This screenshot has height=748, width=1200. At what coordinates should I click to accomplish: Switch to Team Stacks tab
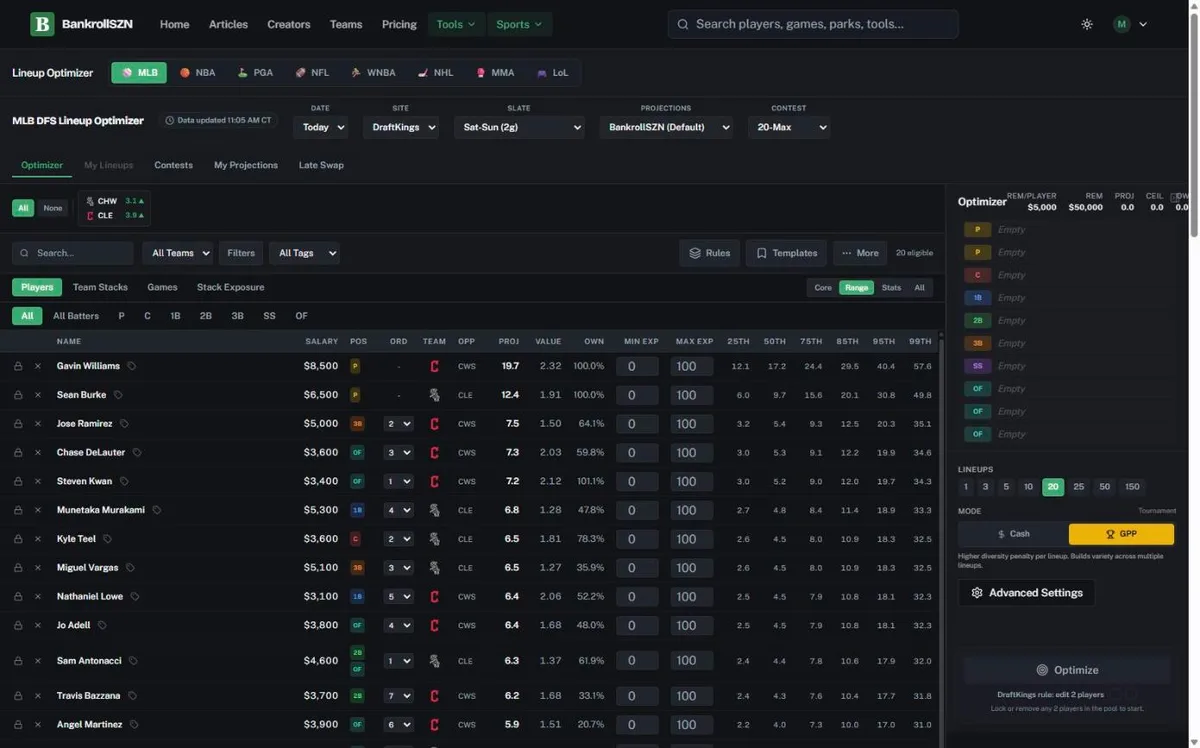pyautogui.click(x=100, y=287)
